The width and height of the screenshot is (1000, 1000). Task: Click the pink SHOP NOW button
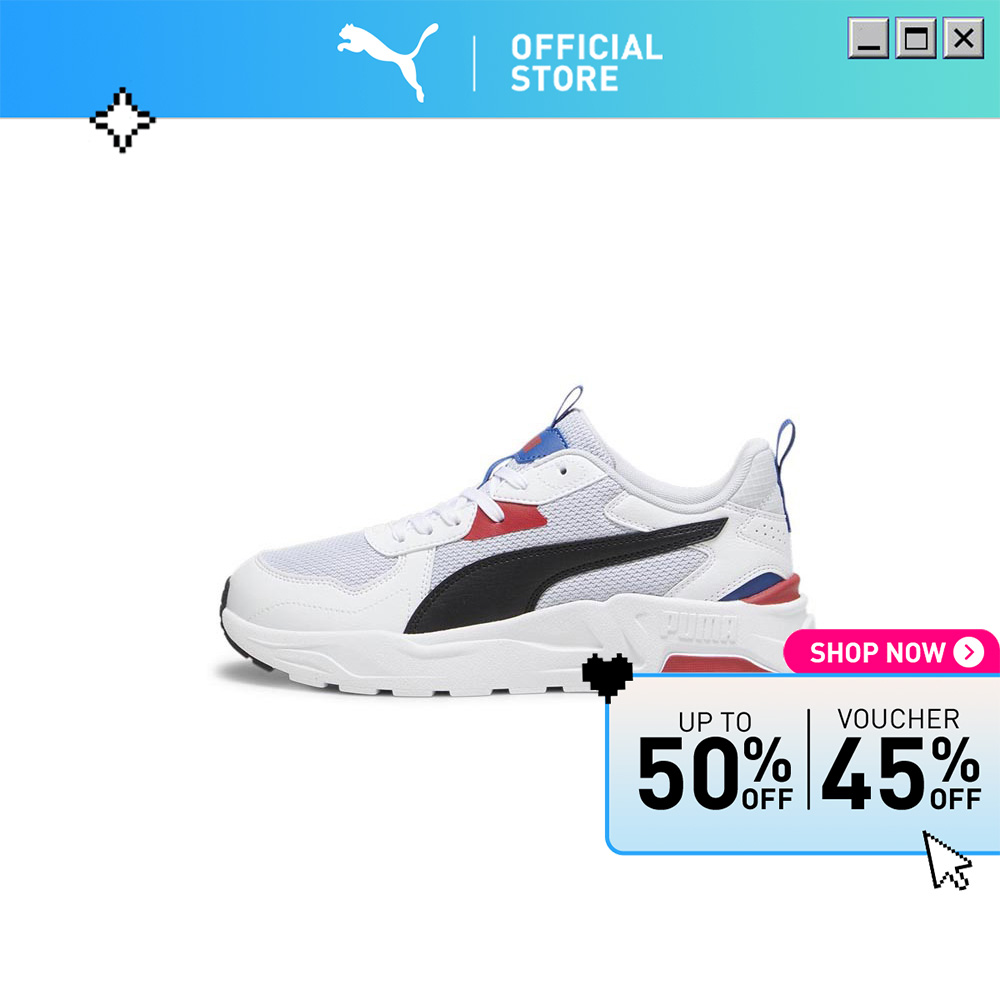point(891,652)
